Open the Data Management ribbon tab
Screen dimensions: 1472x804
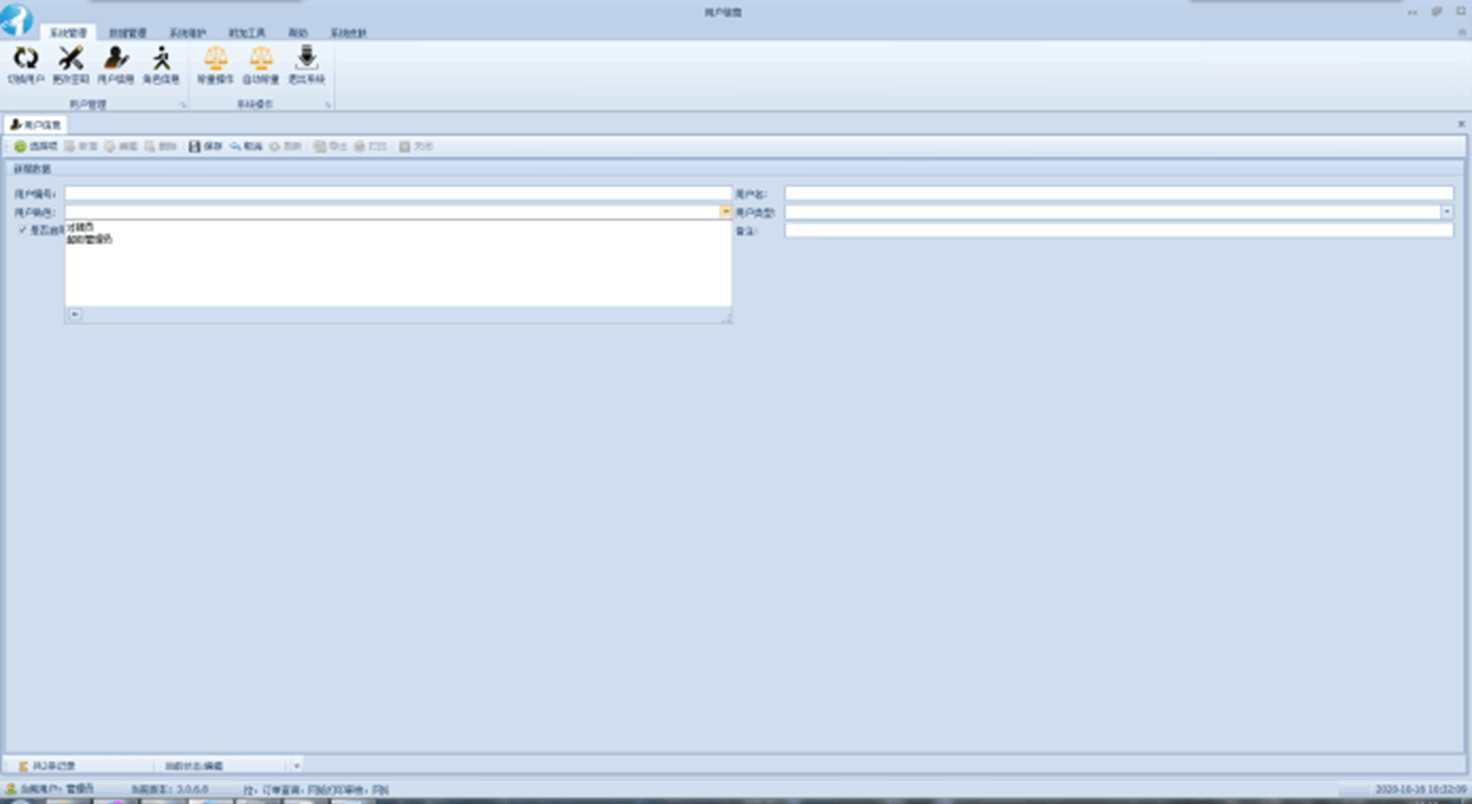tap(128, 33)
